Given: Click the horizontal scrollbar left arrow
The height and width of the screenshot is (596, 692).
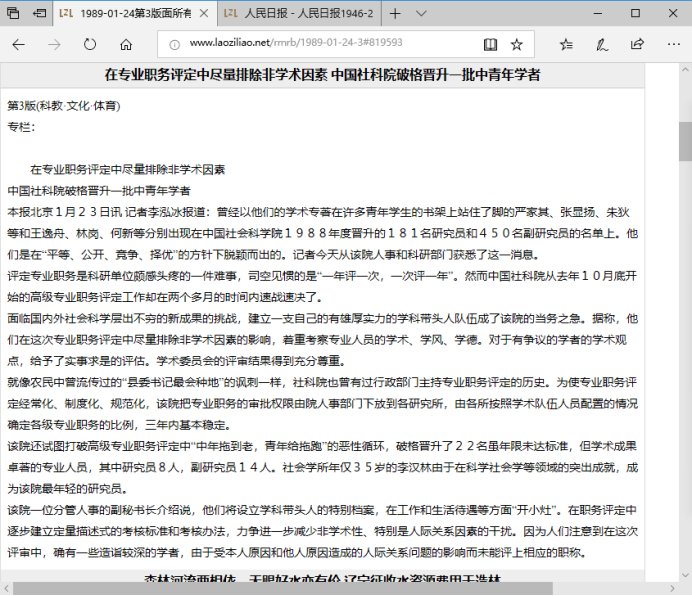Looking at the screenshot, I should pyautogui.click(x=6, y=588).
